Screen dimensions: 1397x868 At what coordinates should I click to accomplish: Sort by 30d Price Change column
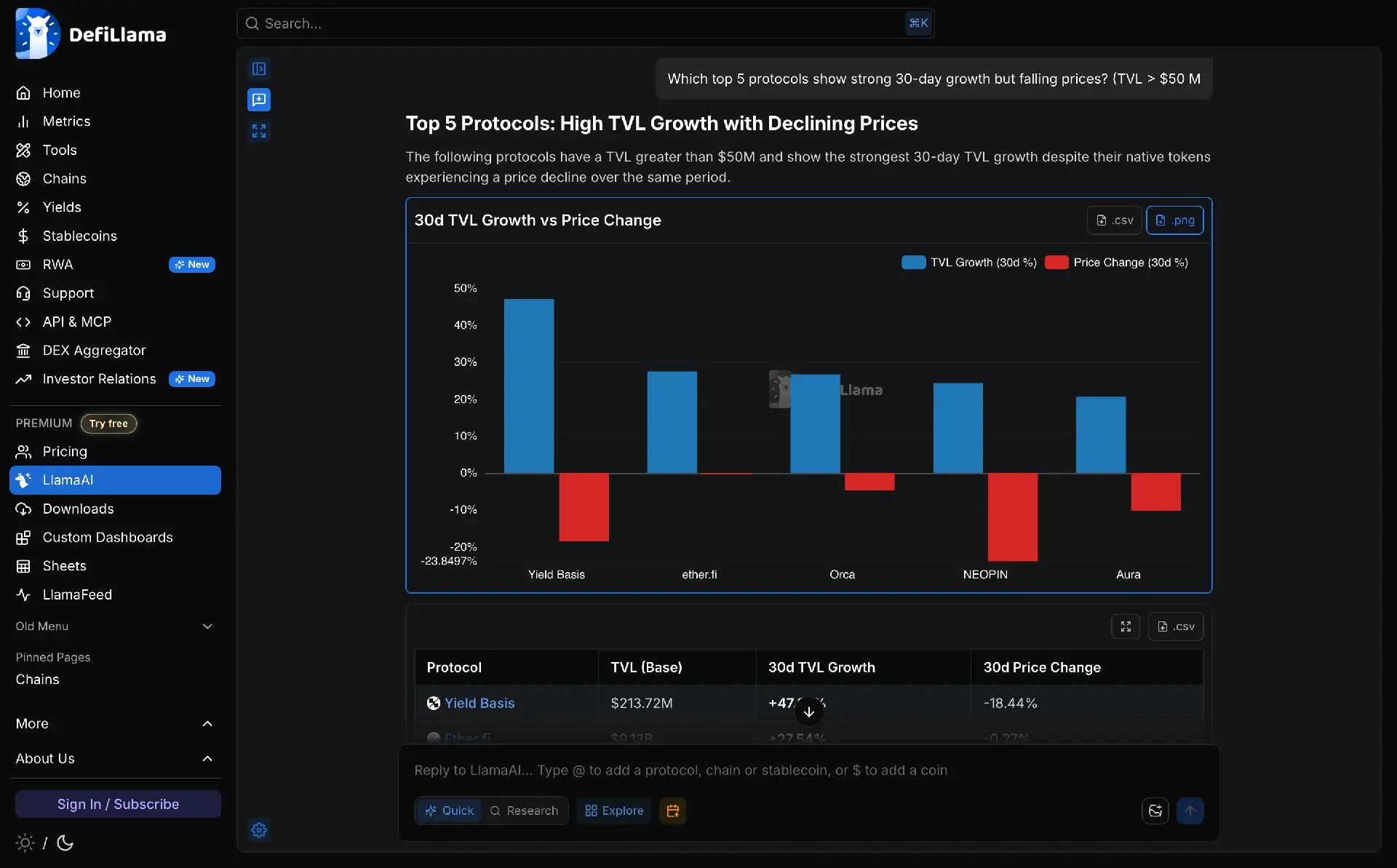tap(1087, 667)
